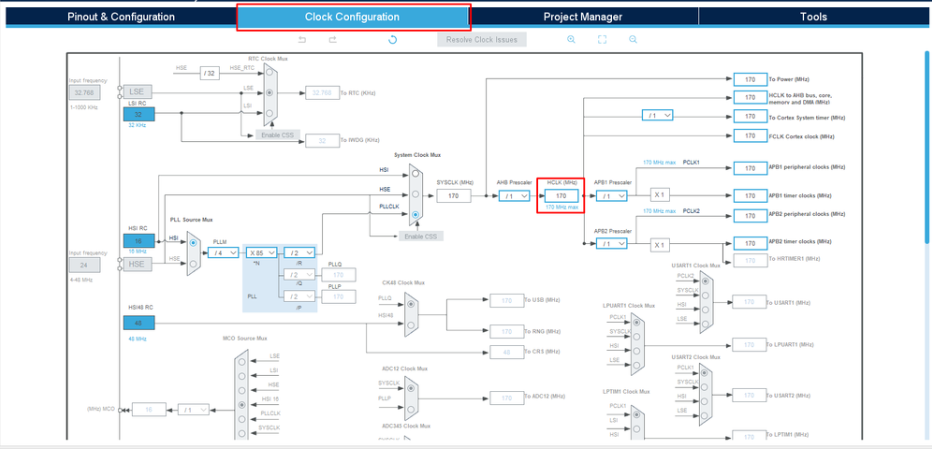
Task: Click the SYSCLK (MHz) value field
Action: tap(454, 196)
